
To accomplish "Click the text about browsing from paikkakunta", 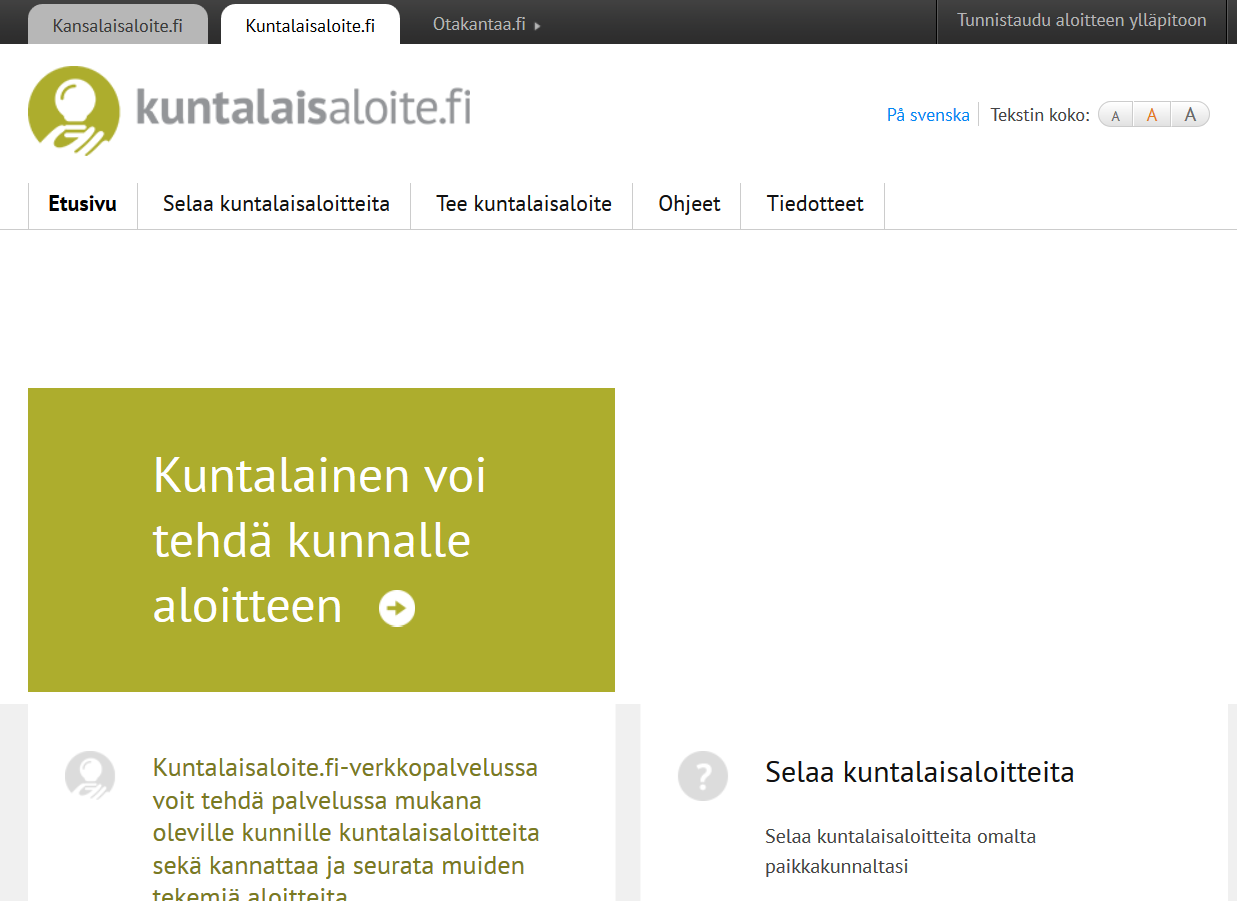I will click(x=901, y=851).
